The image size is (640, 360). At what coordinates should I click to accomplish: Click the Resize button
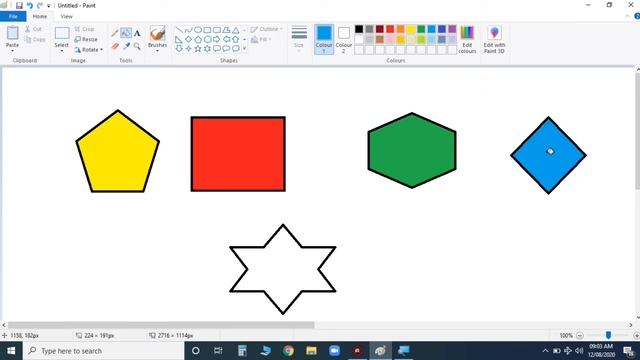point(86,40)
